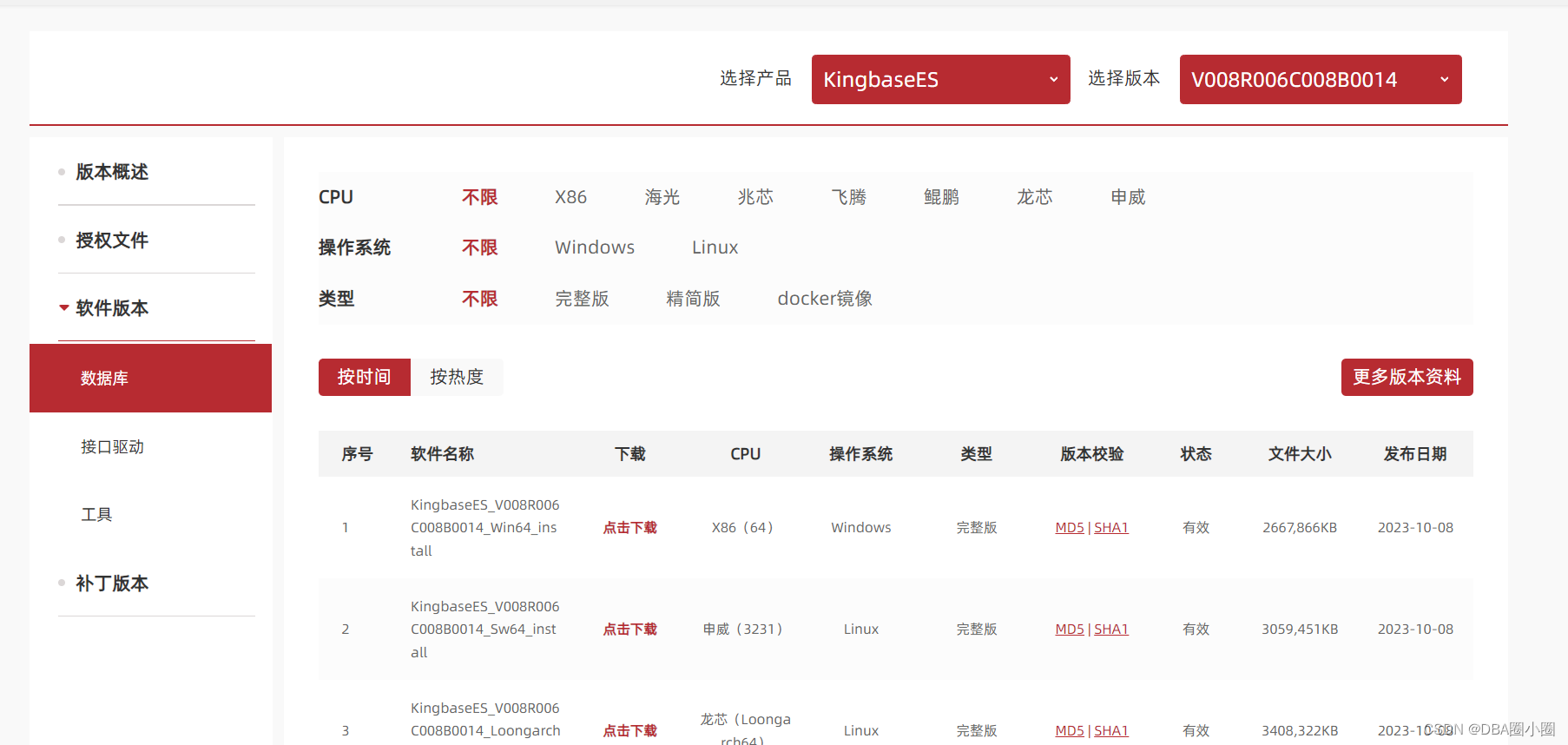Collapse the 软件版本 sidebar section
The width and height of the screenshot is (1568, 745).
[x=112, y=308]
